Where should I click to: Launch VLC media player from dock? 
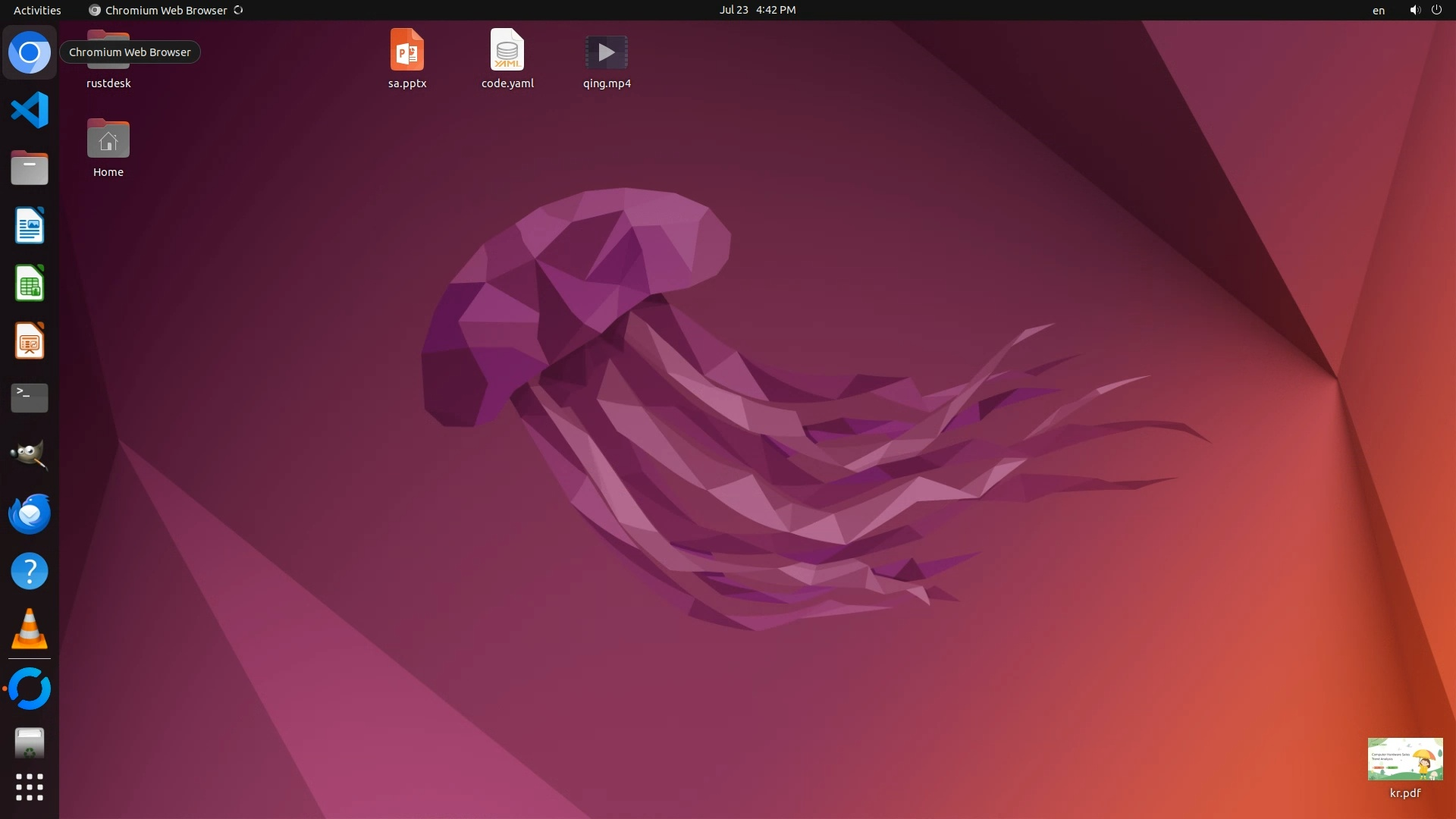[30, 629]
